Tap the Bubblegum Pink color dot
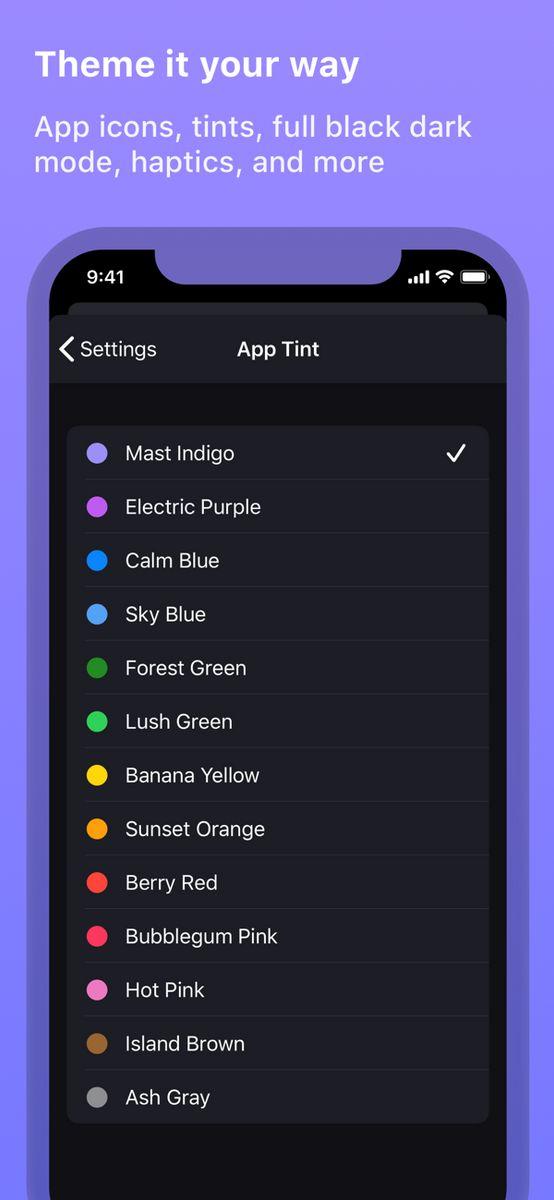Viewport: 554px width, 1200px height. coord(97,937)
